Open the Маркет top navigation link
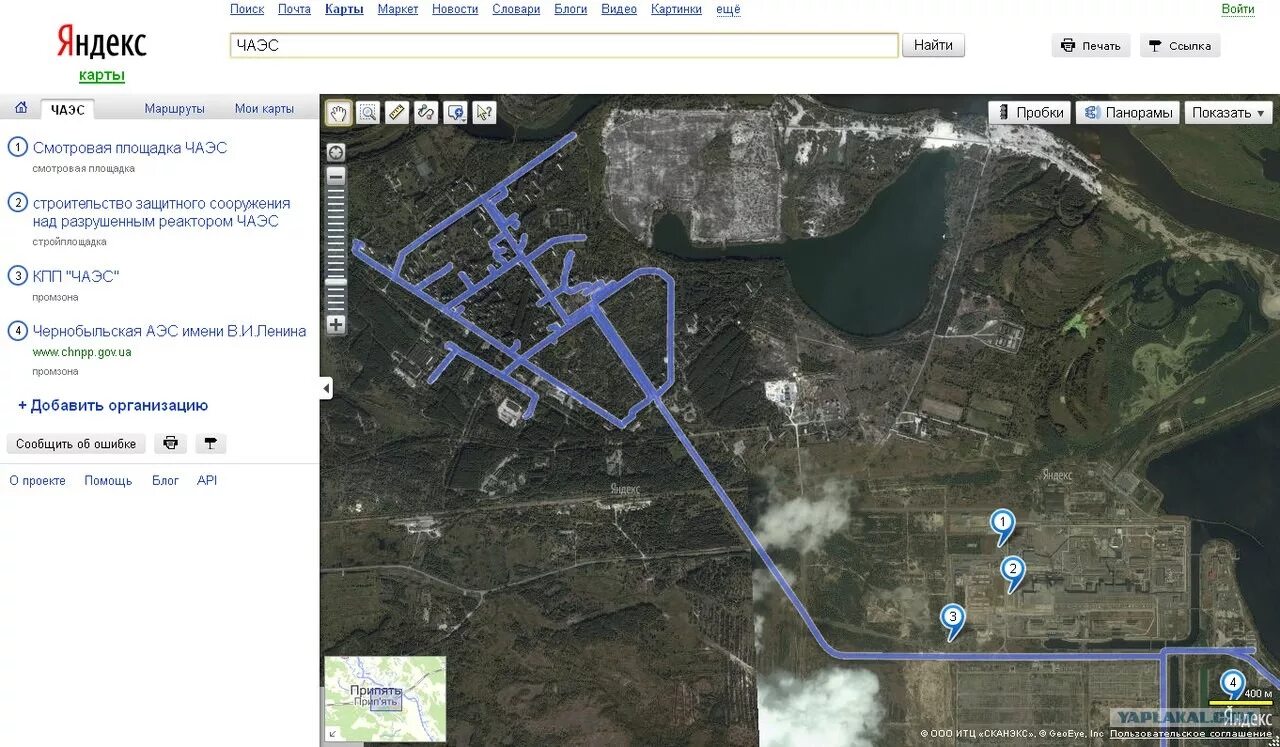 398,9
